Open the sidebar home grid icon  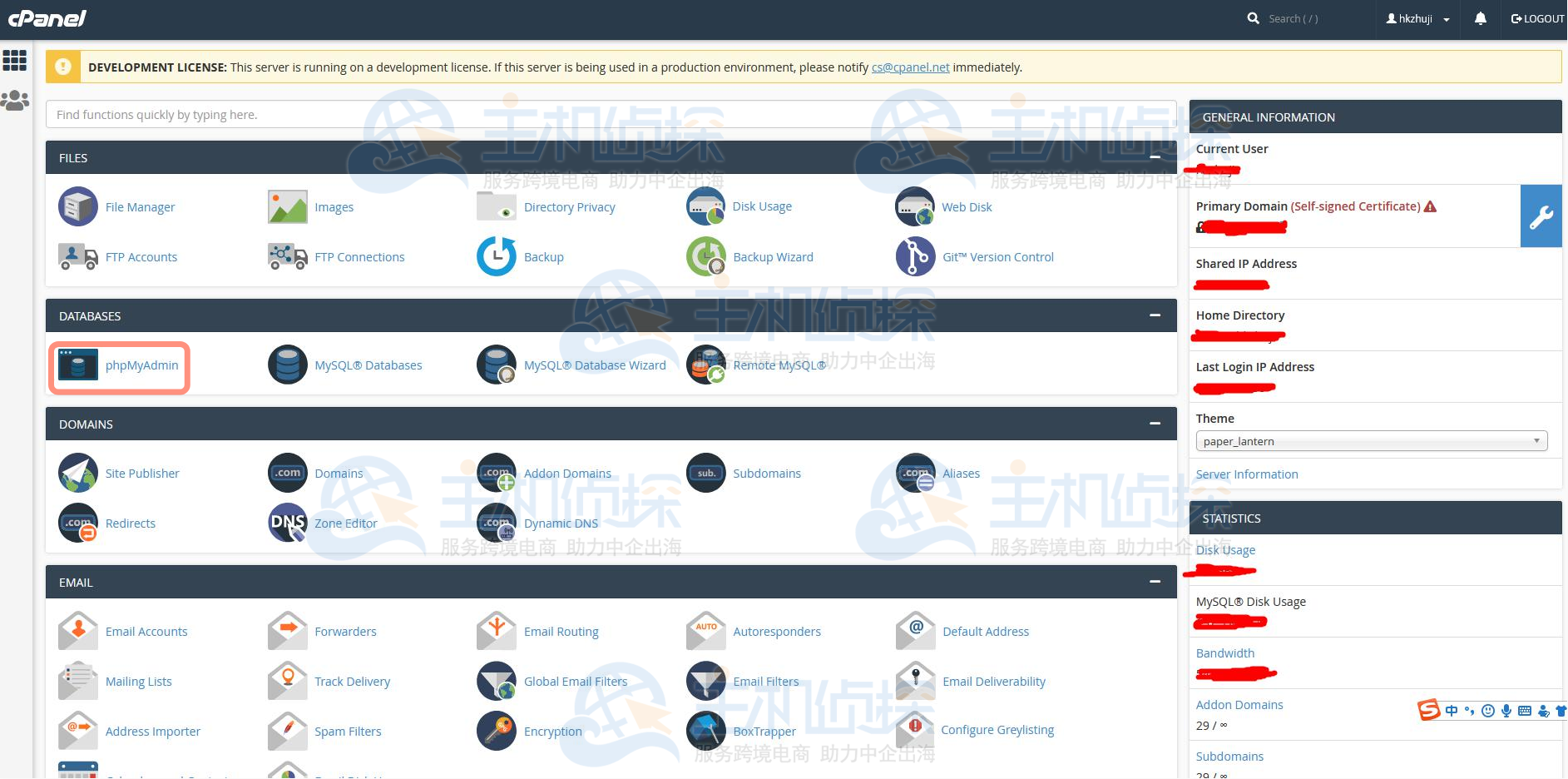point(15,60)
